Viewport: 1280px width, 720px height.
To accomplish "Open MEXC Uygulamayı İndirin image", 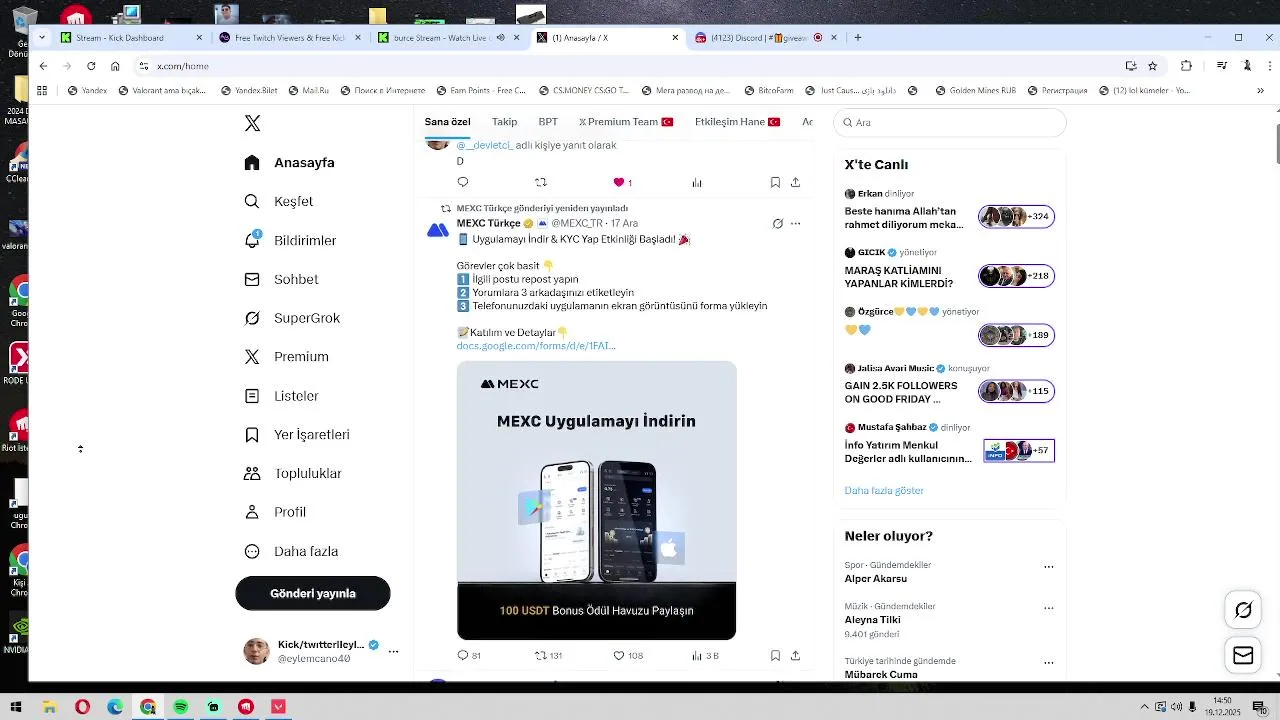I will 596,500.
